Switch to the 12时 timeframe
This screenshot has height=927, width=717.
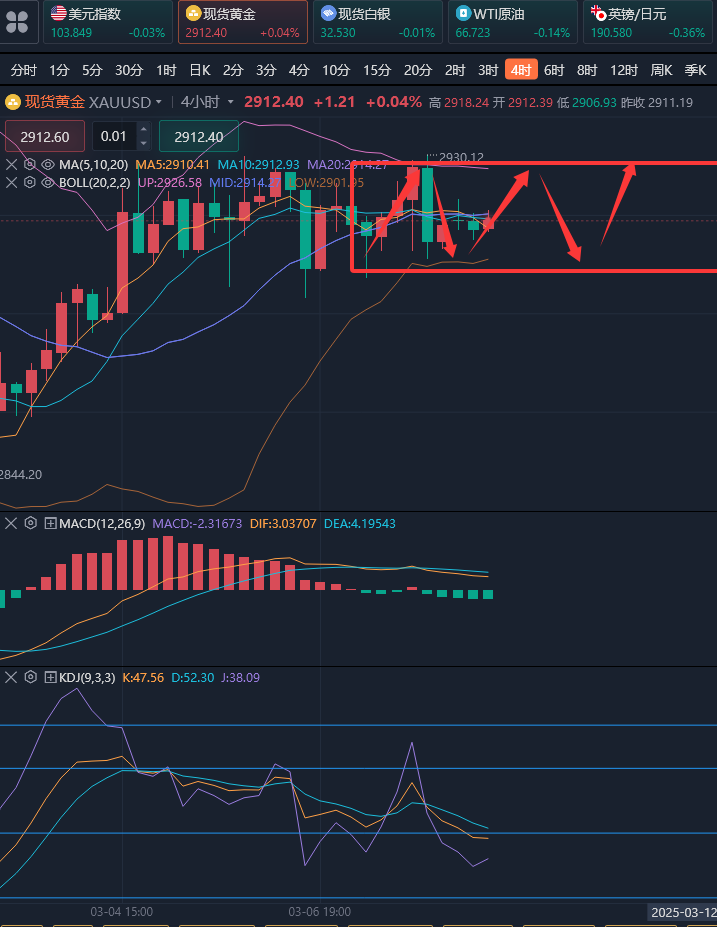624,70
